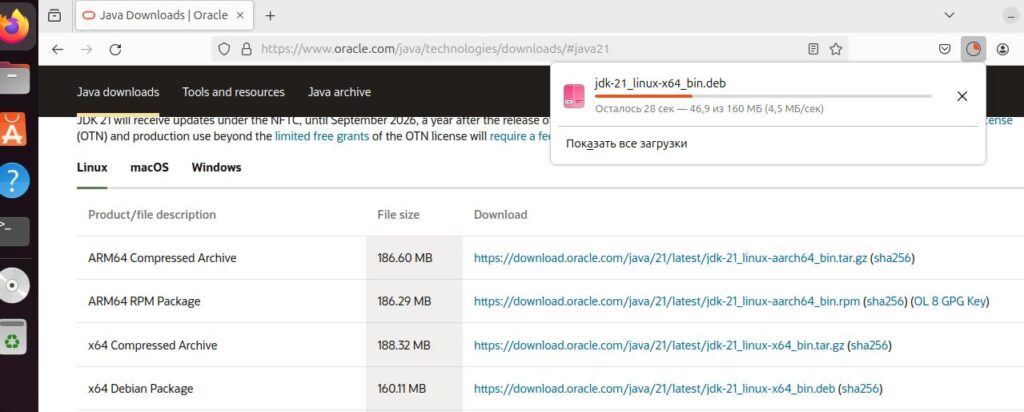Click 'x64 Compressed Archive' description cell
Viewport: 1024px width, 412px height.
(x=153, y=345)
